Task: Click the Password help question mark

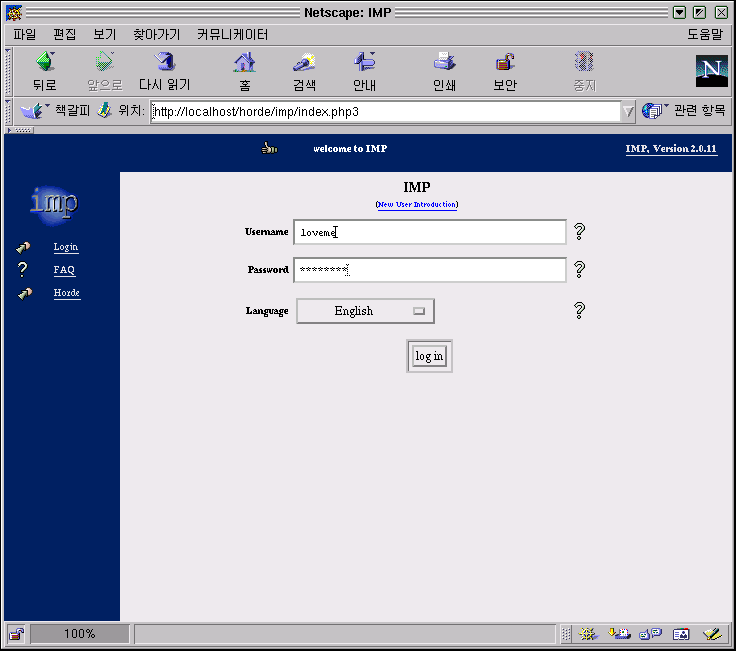Action: click(x=579, y=269)
